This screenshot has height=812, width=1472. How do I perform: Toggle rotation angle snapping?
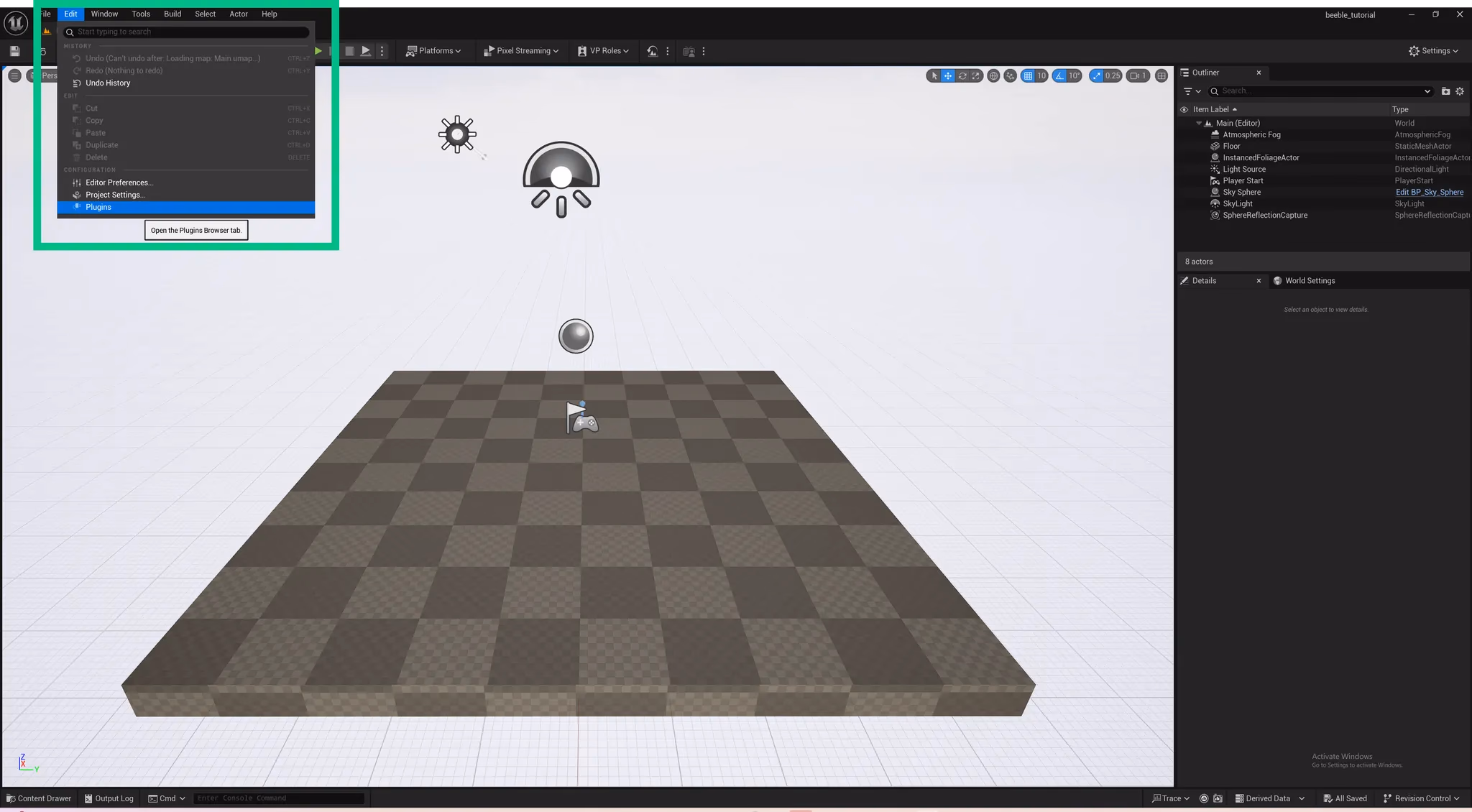coord(1057,75)
